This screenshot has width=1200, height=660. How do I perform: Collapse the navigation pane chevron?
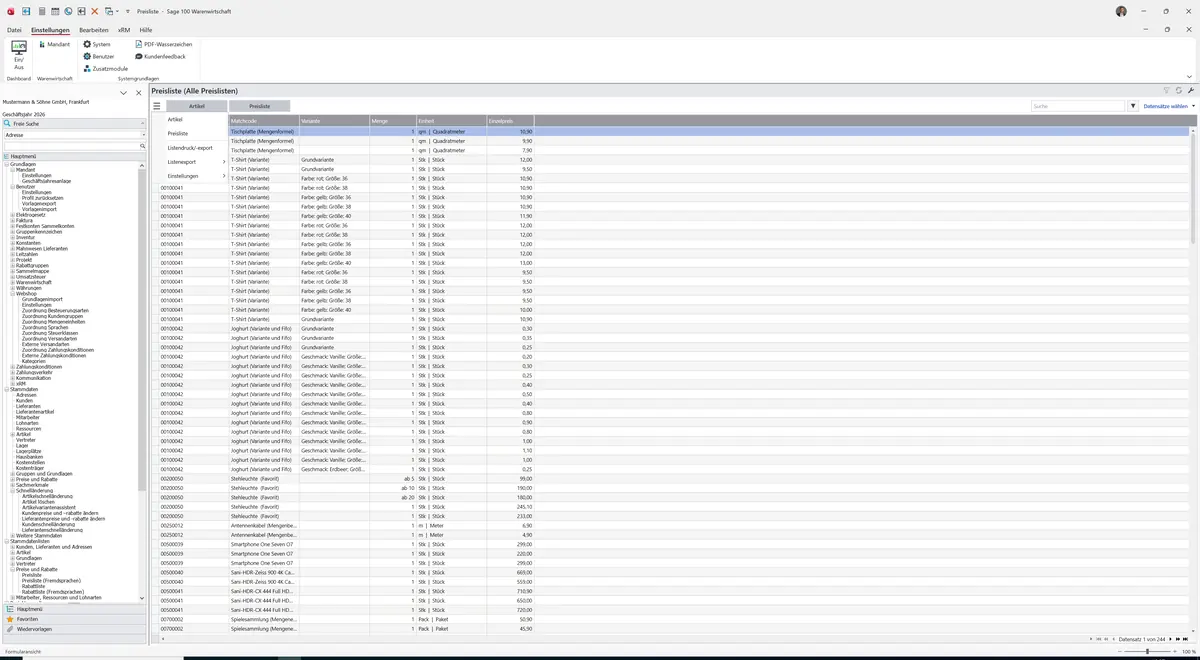click(123, 93)
